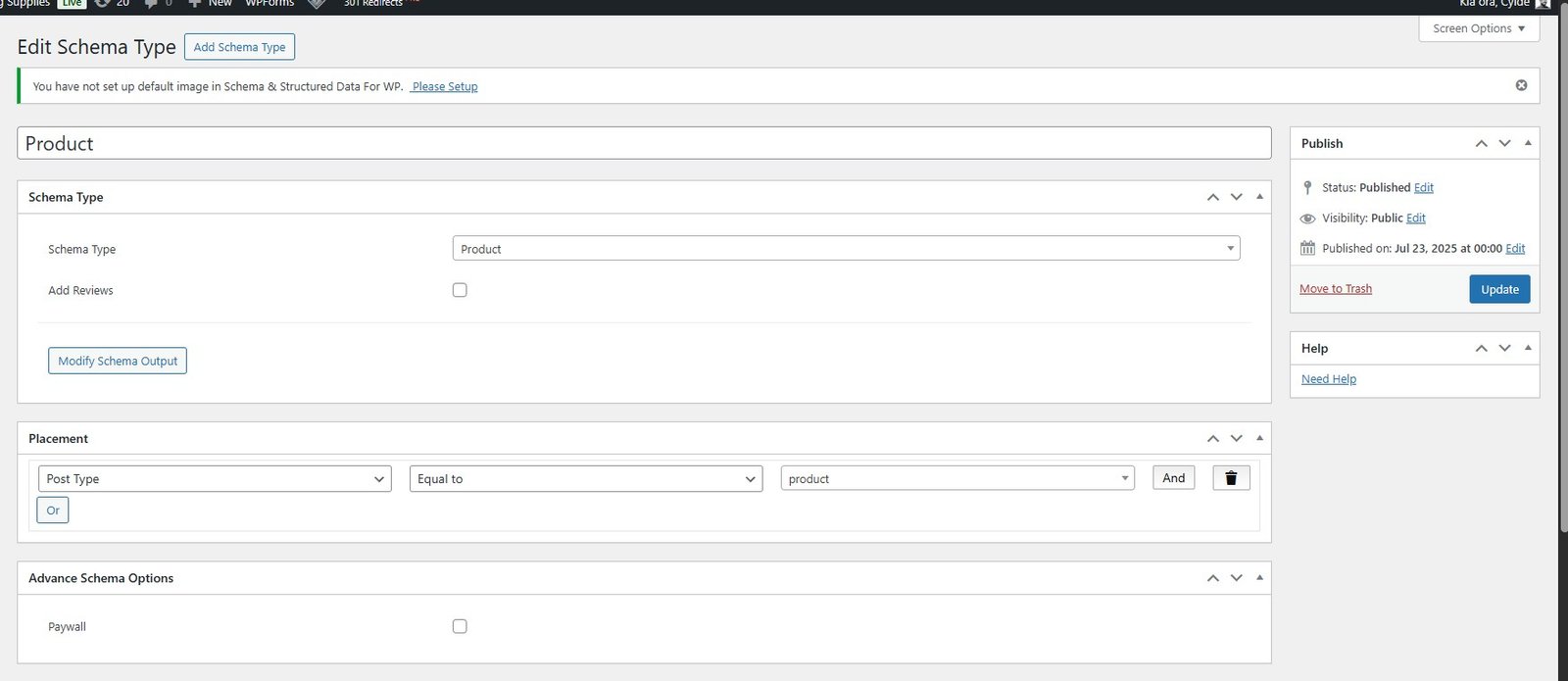Click the schema title field

pyautogui.click(x=643, y=144)
